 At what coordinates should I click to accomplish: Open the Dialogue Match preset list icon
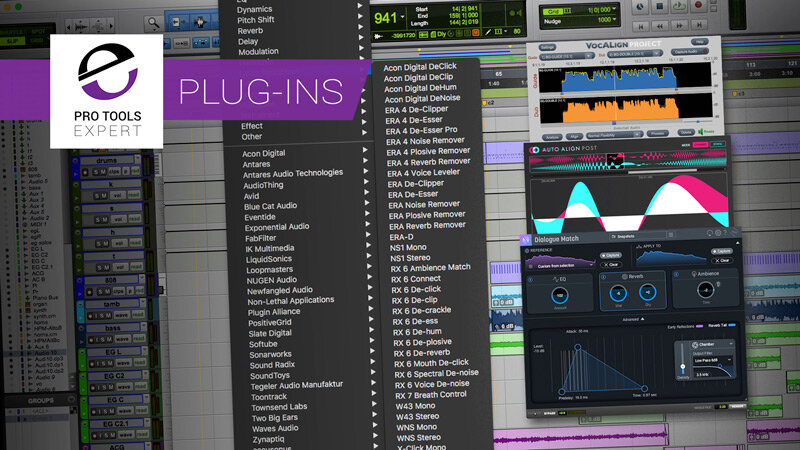(671, 235)
